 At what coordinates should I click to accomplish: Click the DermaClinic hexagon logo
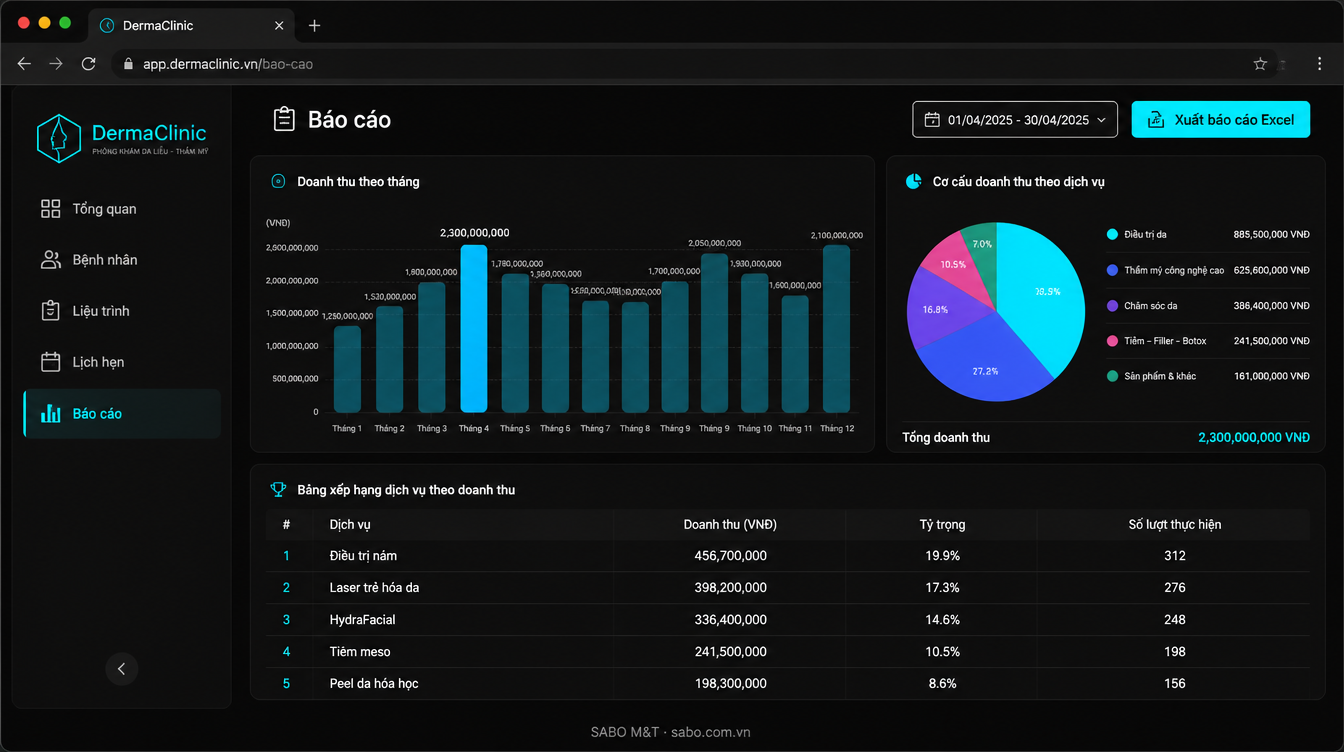58,138
